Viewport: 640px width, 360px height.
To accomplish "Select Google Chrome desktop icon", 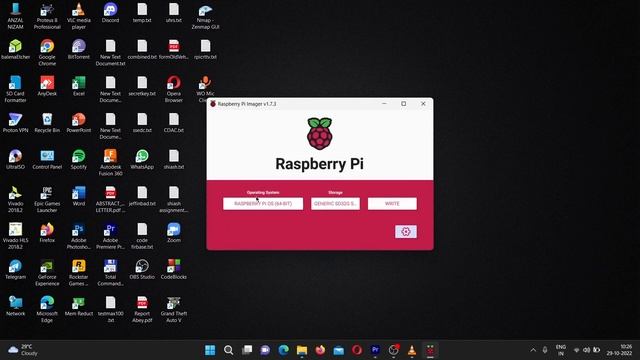I will [x=47, y=53].
